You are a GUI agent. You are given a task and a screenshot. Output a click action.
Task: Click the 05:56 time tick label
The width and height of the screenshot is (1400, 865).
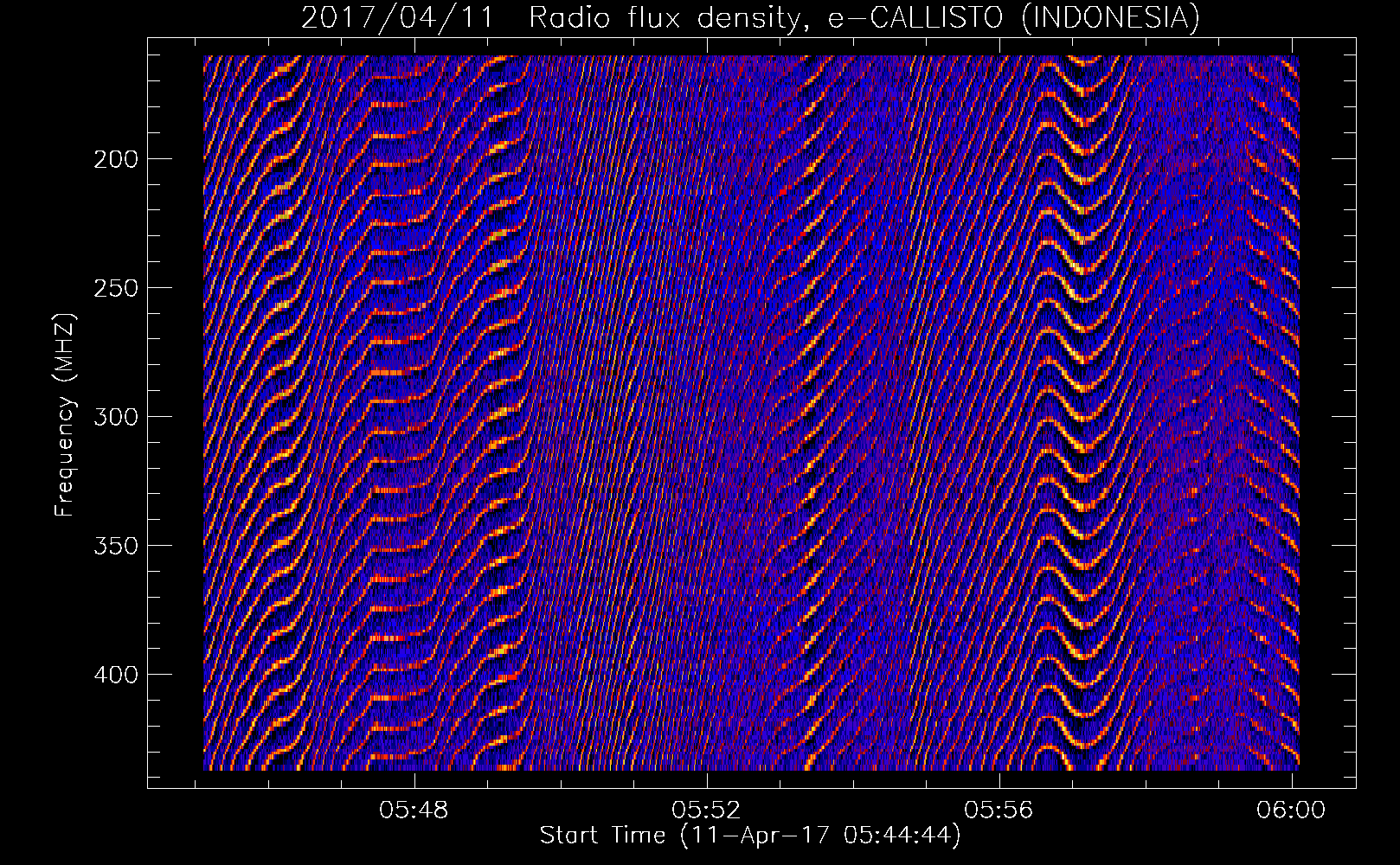pyautogui.click(x=999, y=810)
